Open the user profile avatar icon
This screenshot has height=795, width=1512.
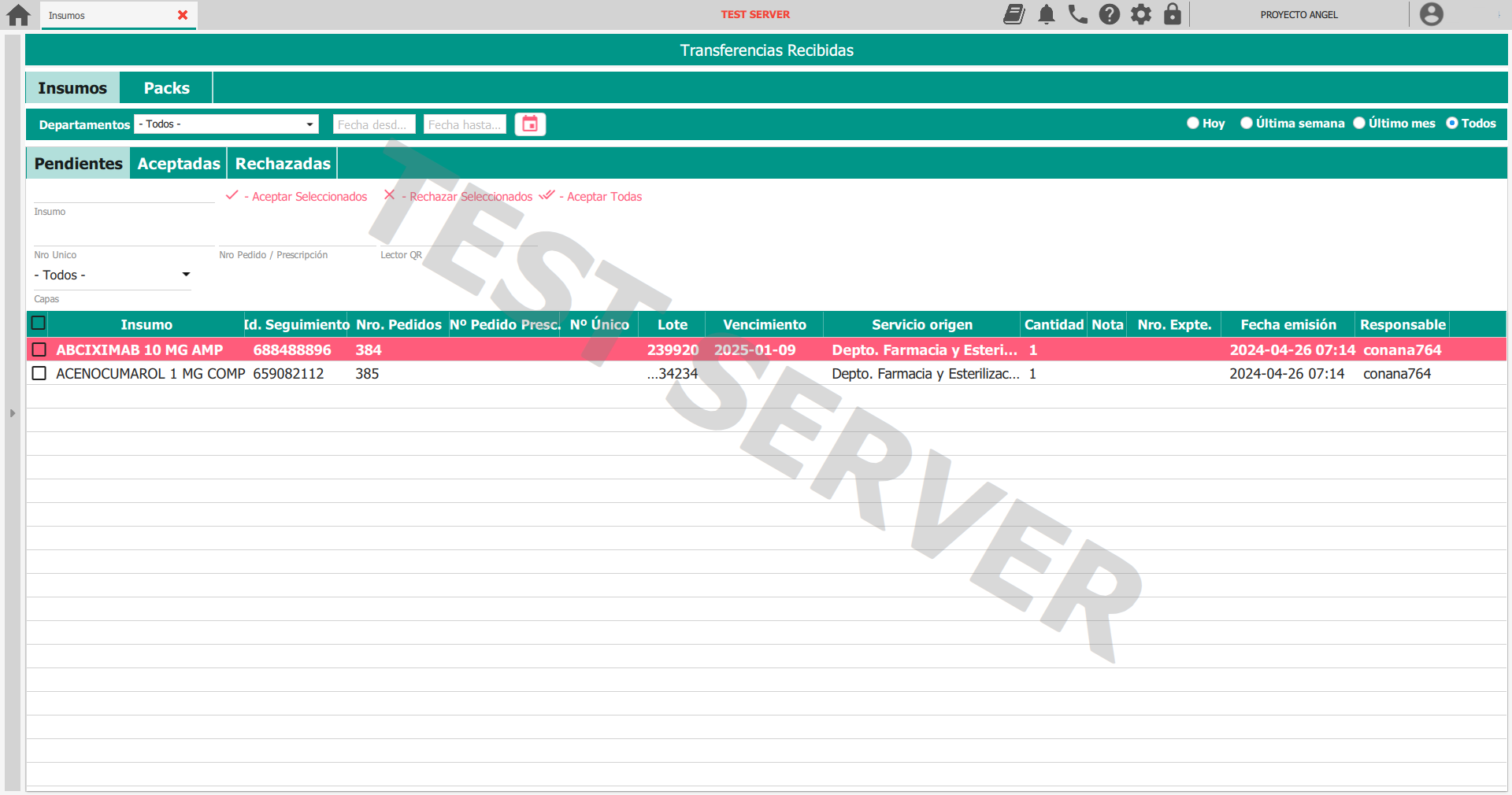click(x=1432, y=14)
